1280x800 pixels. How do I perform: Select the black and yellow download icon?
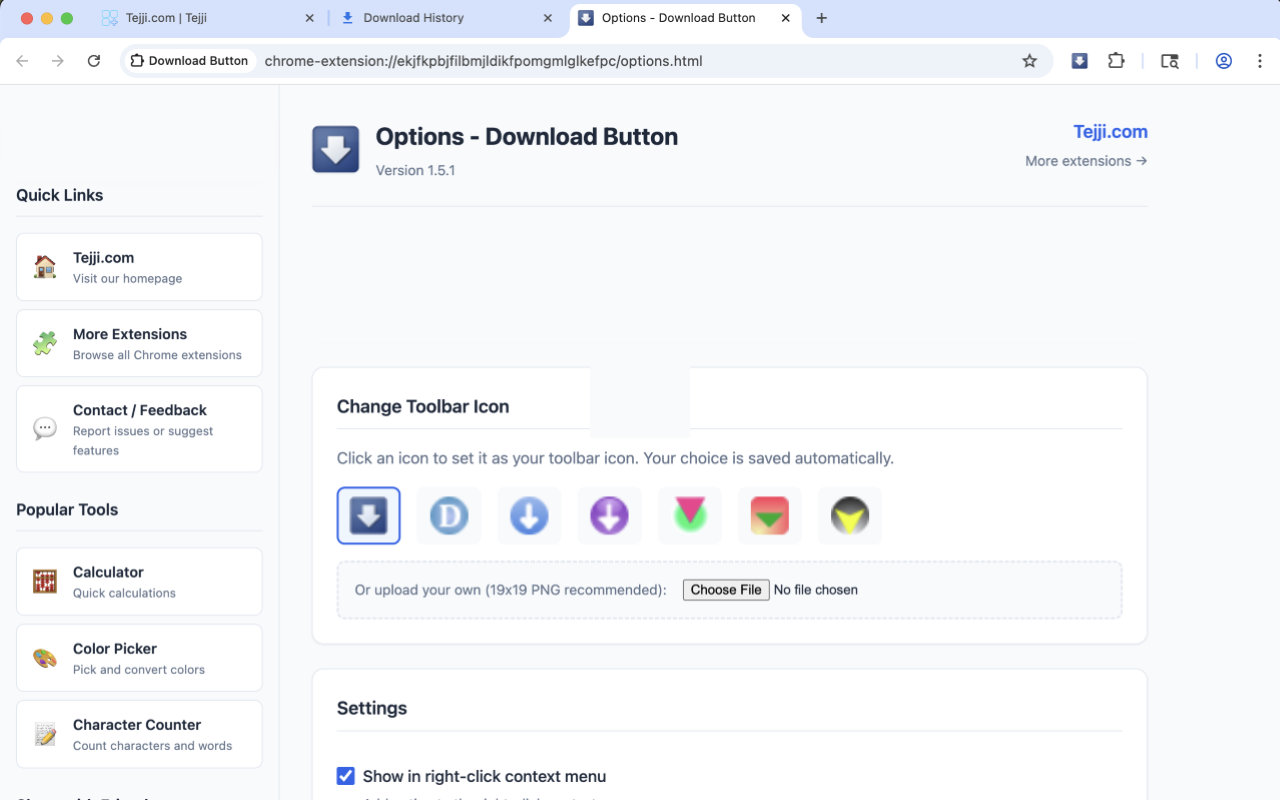click(x=849, y=515)
